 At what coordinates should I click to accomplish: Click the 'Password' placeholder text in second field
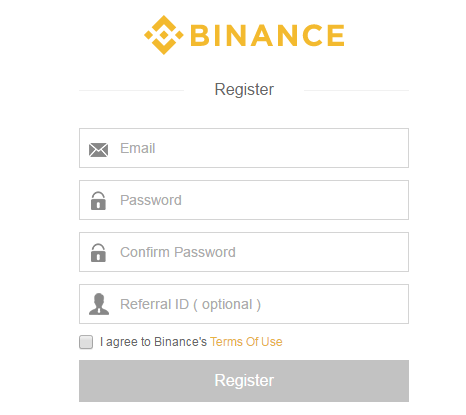tap(151, 200)
